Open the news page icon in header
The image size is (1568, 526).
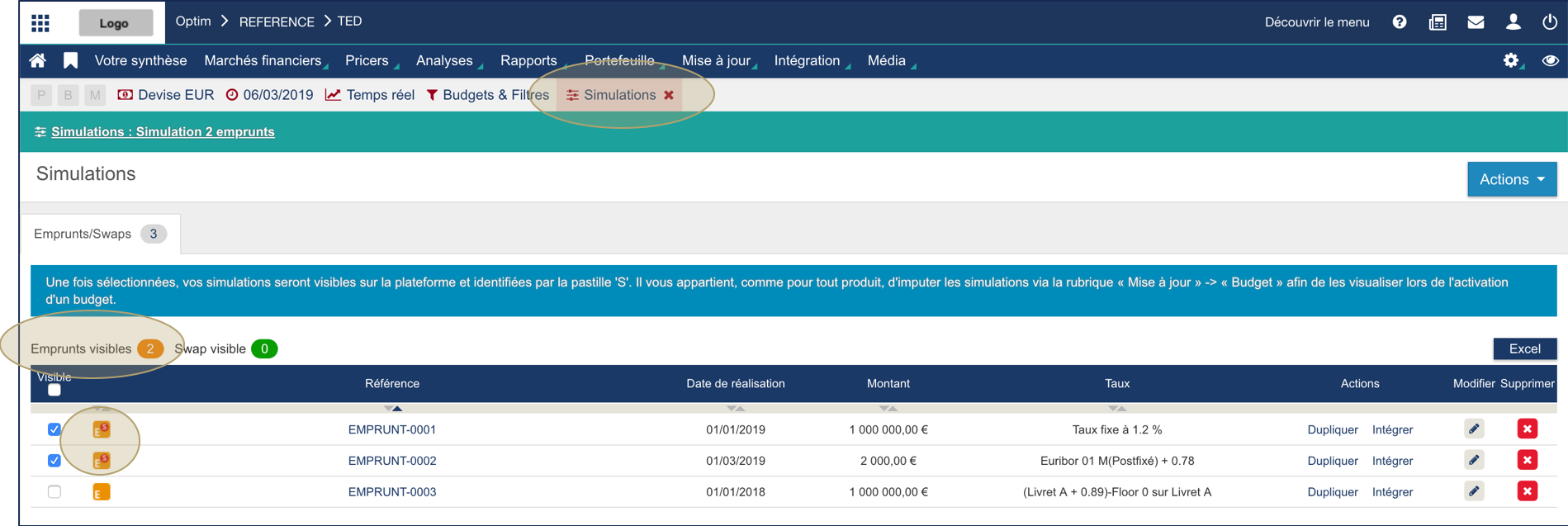click(x=1438, y=22)
